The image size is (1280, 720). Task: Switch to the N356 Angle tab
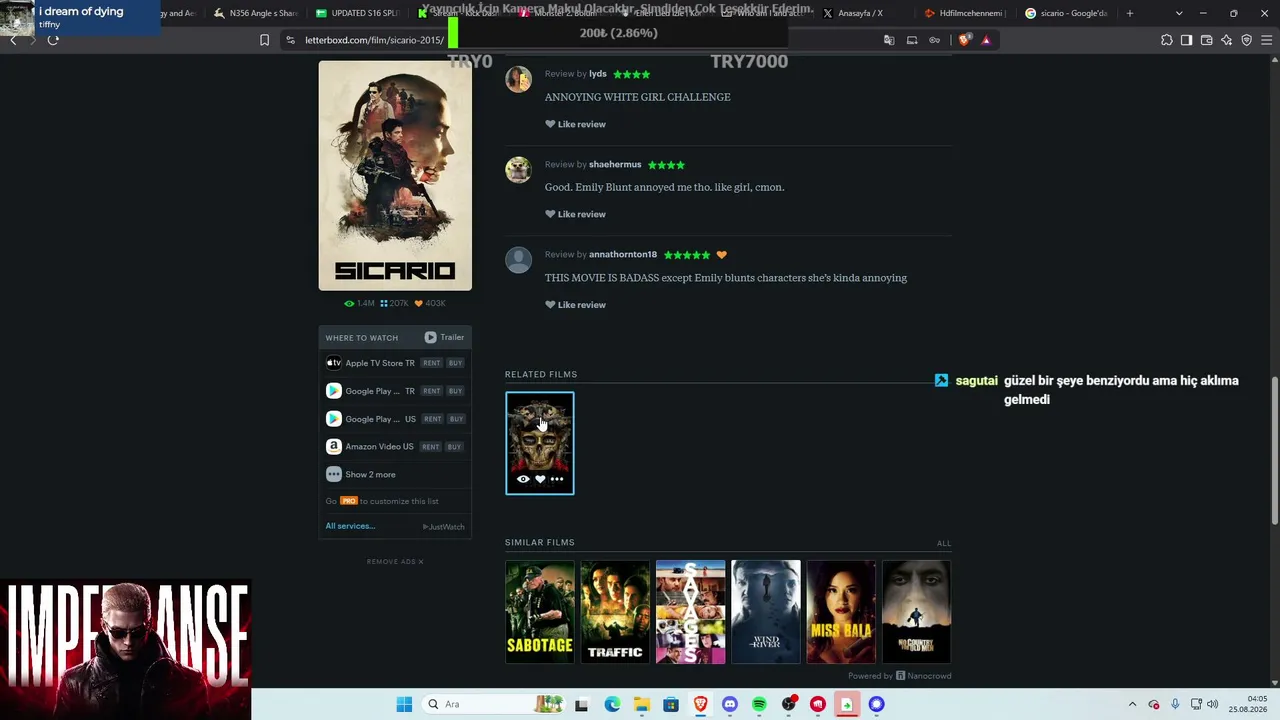(x=254, y=13)
